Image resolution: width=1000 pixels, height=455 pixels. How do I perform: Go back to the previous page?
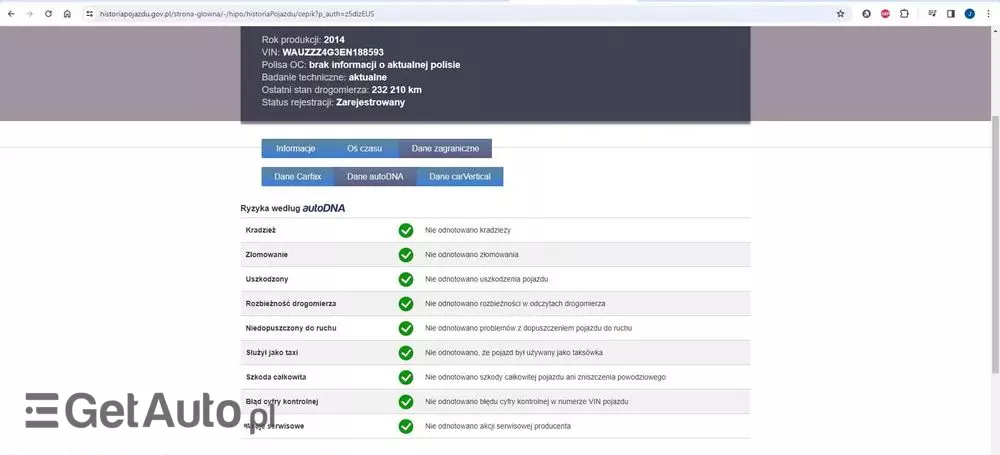click(9, 14)
